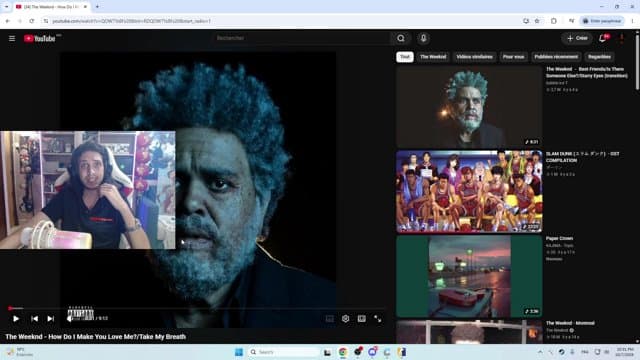Play the video
This screenshot has height=360, width=640.
pyautogui.click(x=16, y=319)
